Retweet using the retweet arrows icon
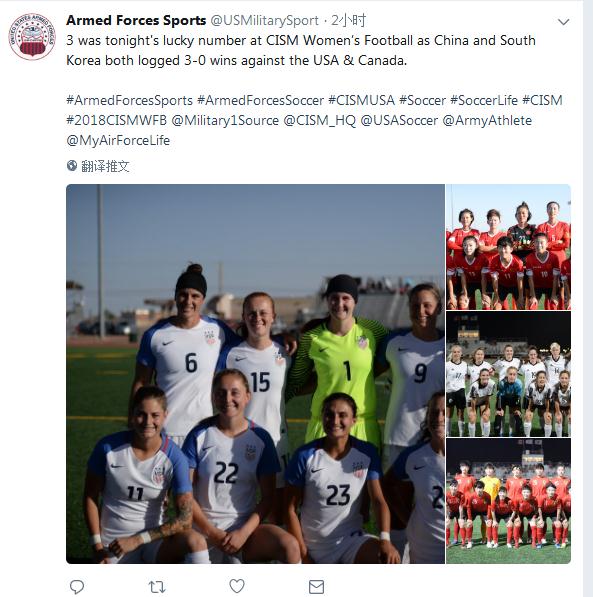The width and height of the screenshot is (593, 597). click(x=157, y=587)
